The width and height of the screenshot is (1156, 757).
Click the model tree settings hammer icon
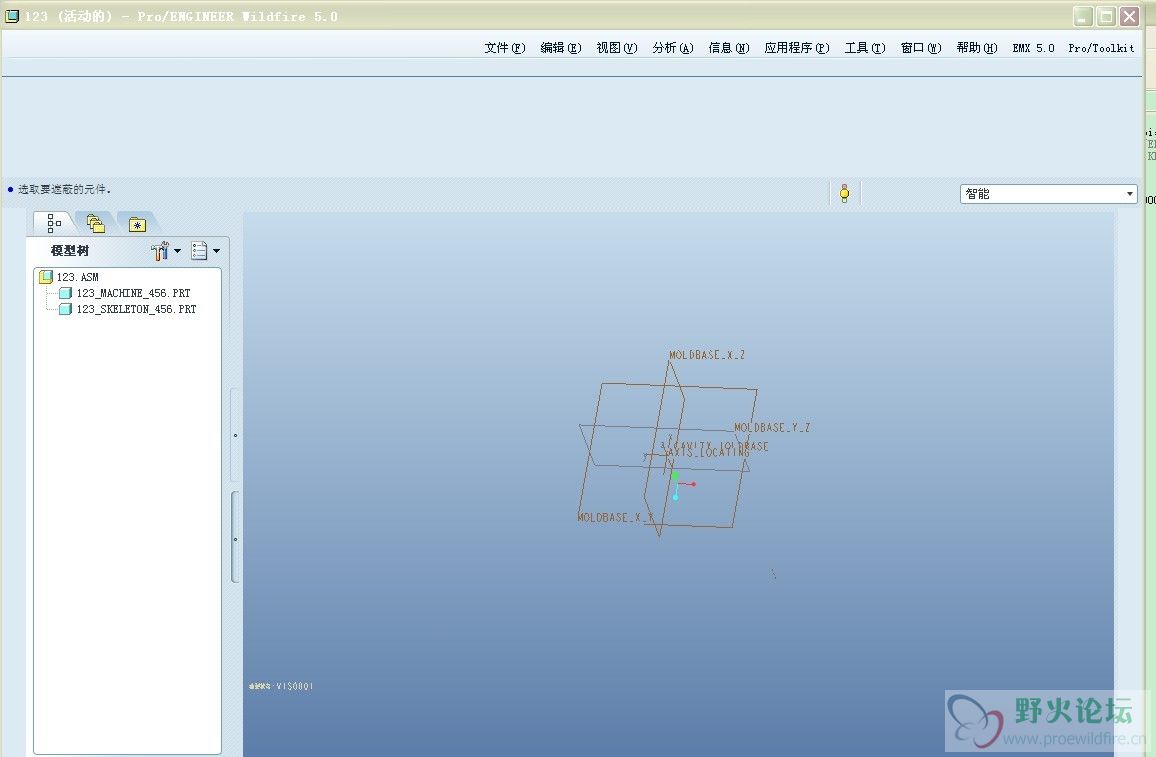coord(159,251)
